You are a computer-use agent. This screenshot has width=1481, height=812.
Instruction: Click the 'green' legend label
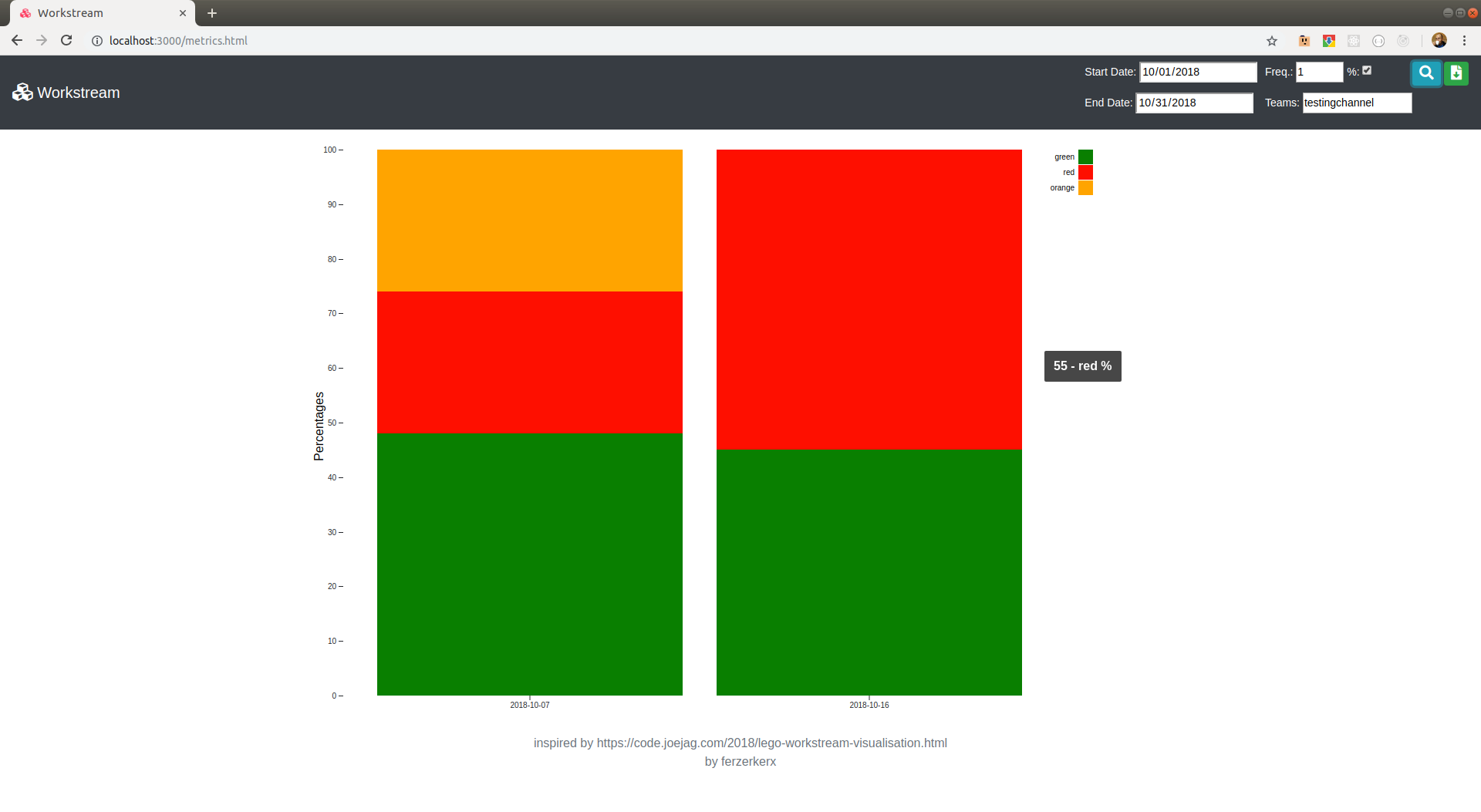[1064, 157]
